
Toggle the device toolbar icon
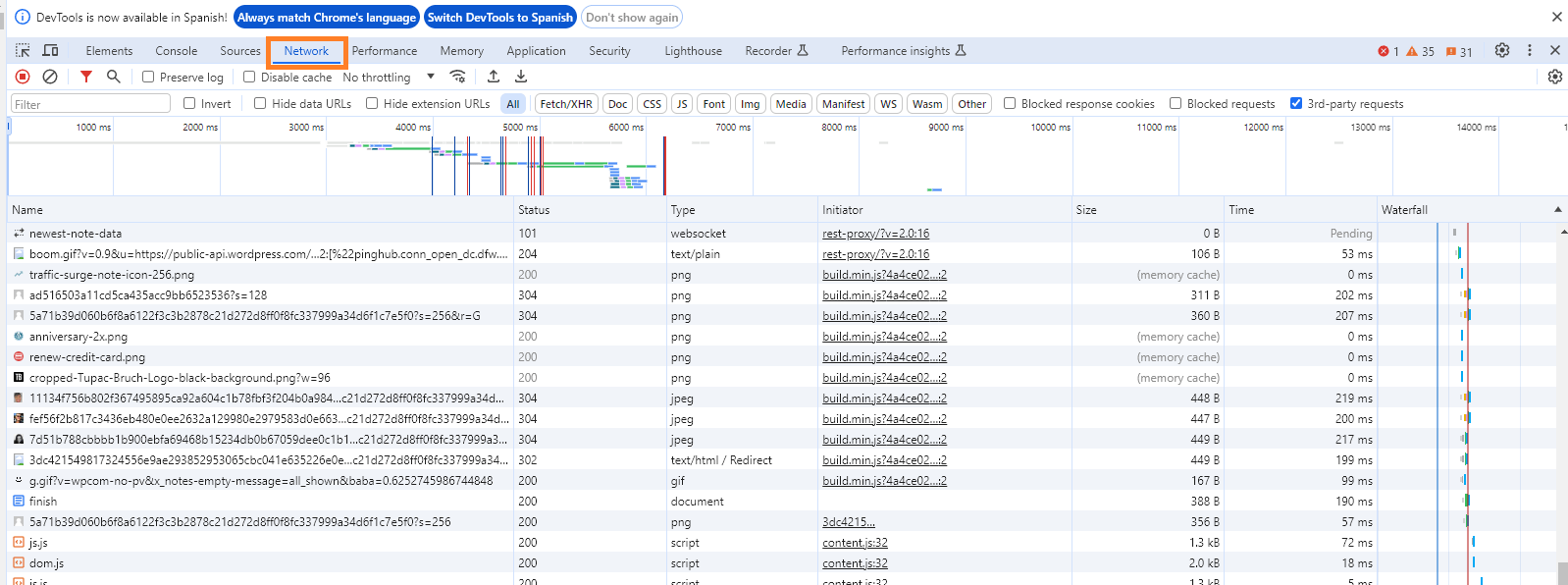(x=51, y=51)
